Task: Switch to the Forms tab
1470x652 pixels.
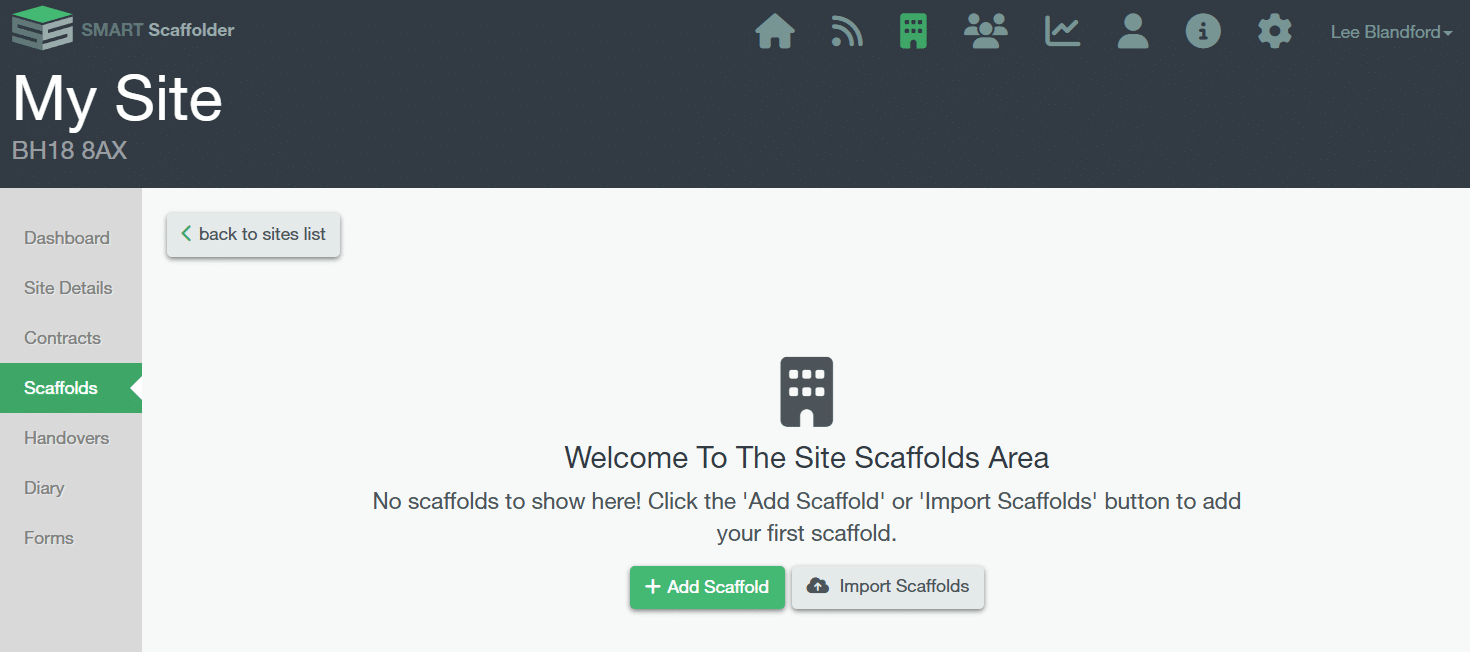Action: pos(49,538)
